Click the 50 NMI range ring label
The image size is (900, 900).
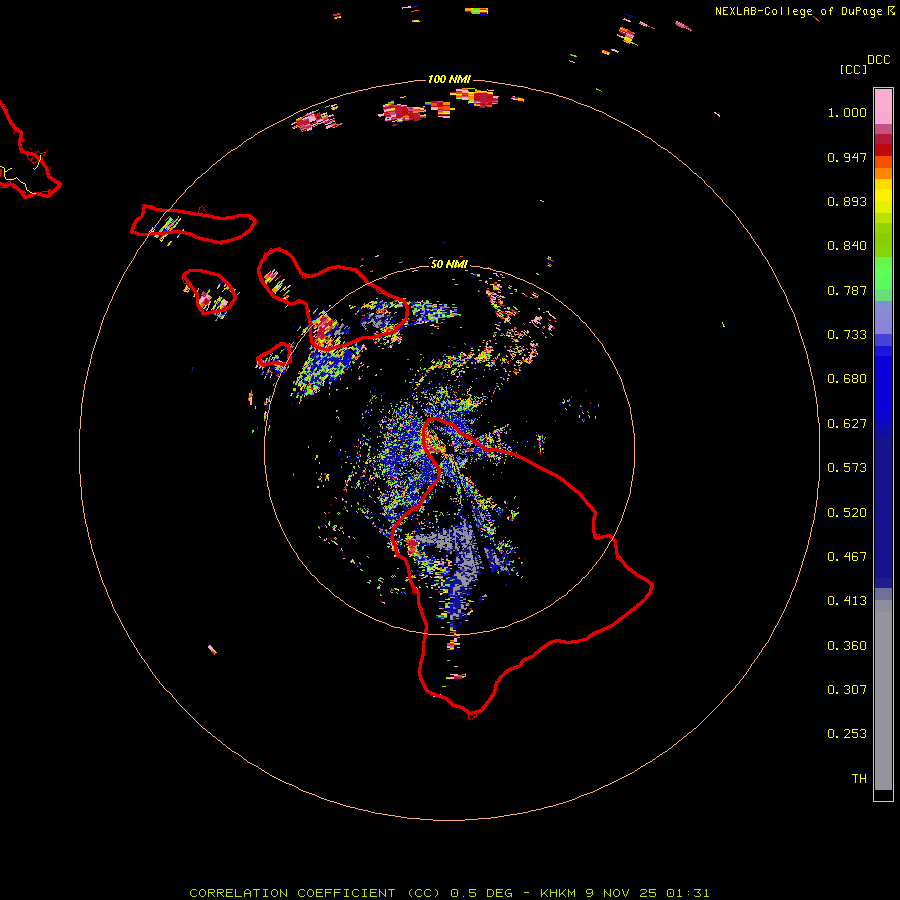click(449, 264)
